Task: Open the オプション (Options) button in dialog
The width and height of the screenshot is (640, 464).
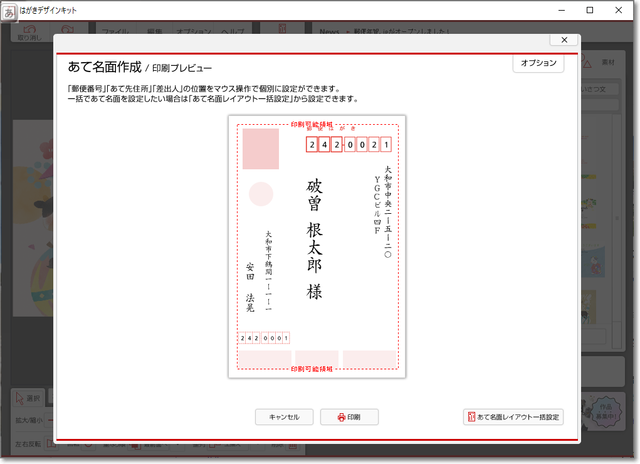Action: (x=538, y=63)
